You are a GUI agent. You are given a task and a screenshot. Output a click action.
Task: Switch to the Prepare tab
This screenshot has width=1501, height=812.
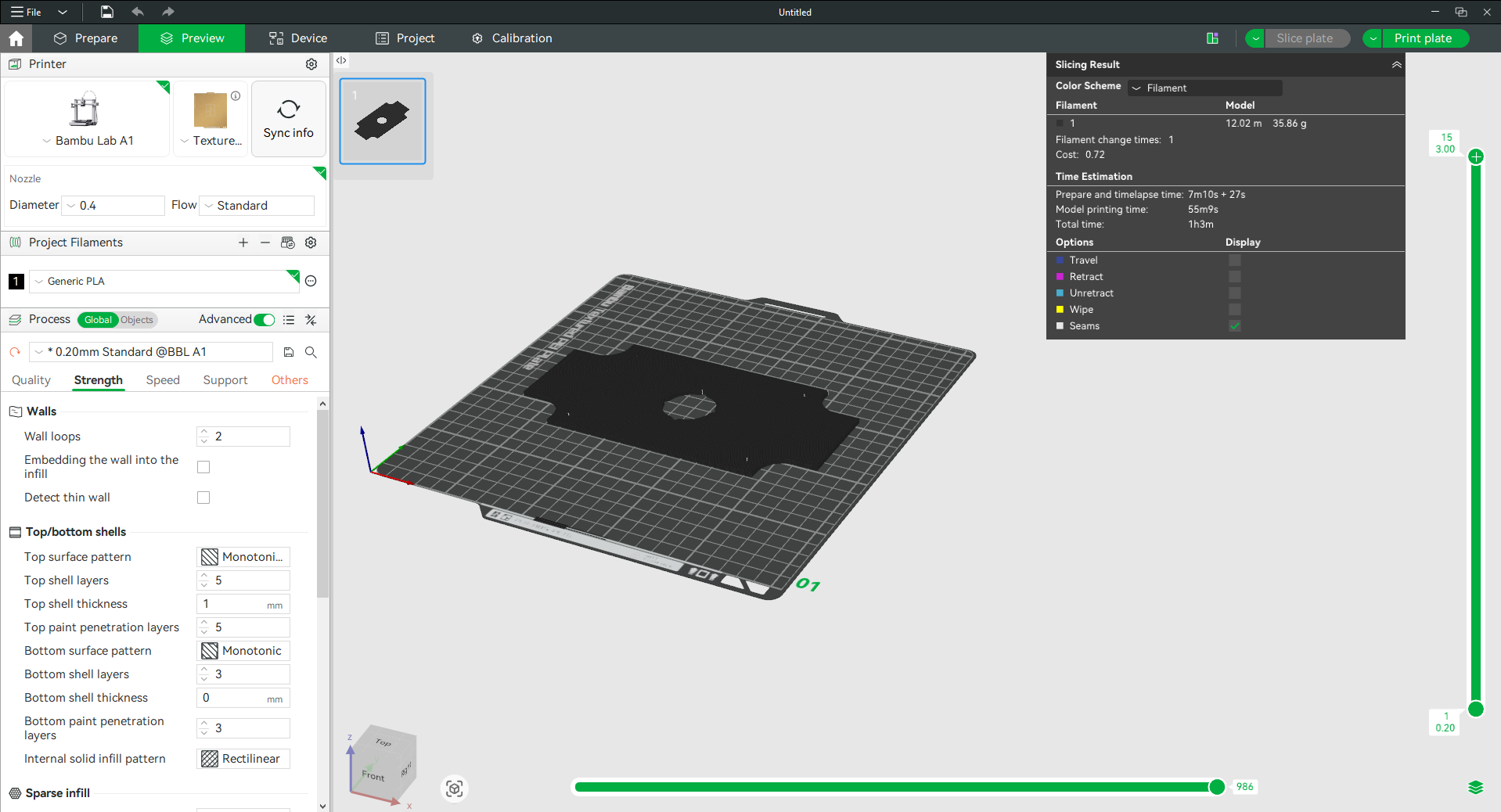click(x=86, y=38)
